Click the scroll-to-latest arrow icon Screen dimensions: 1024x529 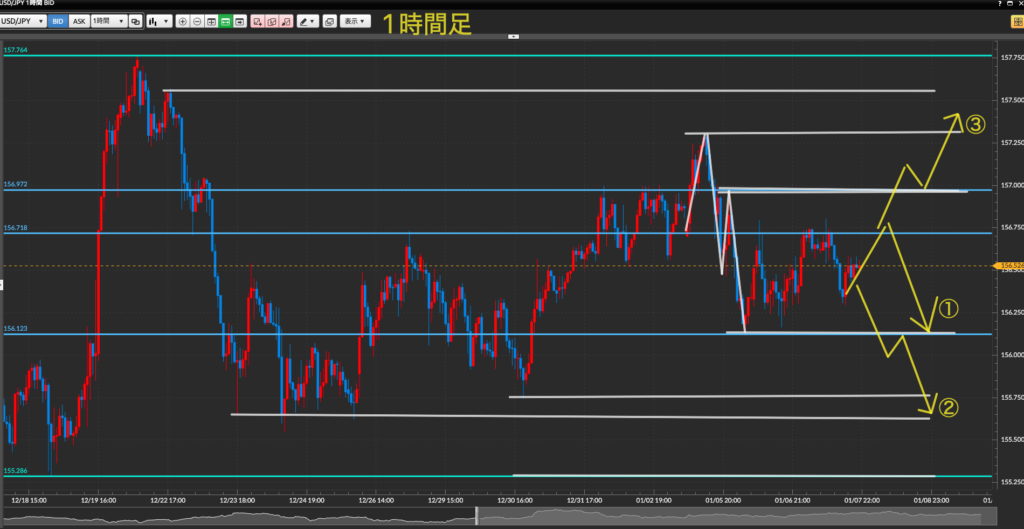241,21
